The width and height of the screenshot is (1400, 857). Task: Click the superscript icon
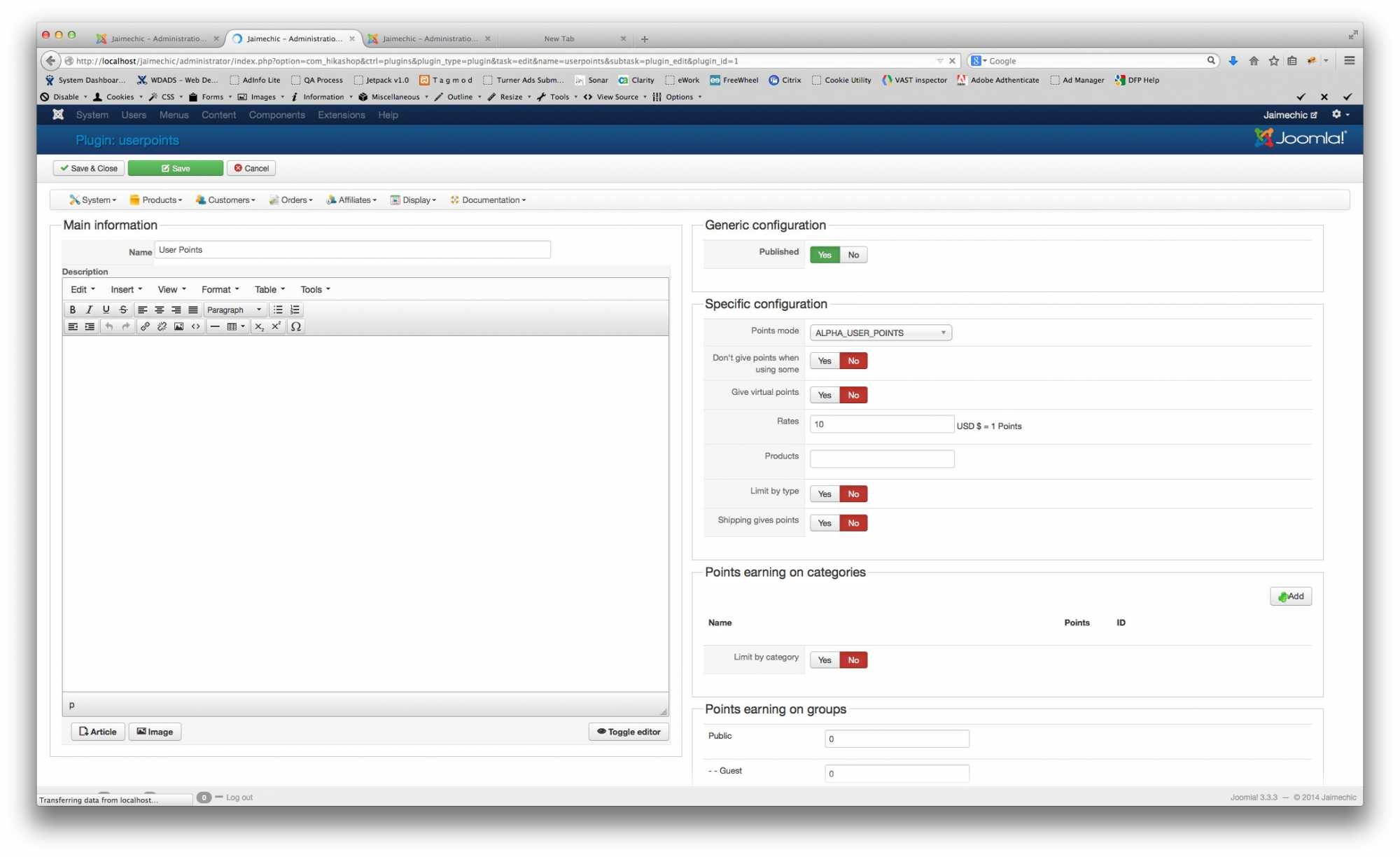(x=276, y=326)
